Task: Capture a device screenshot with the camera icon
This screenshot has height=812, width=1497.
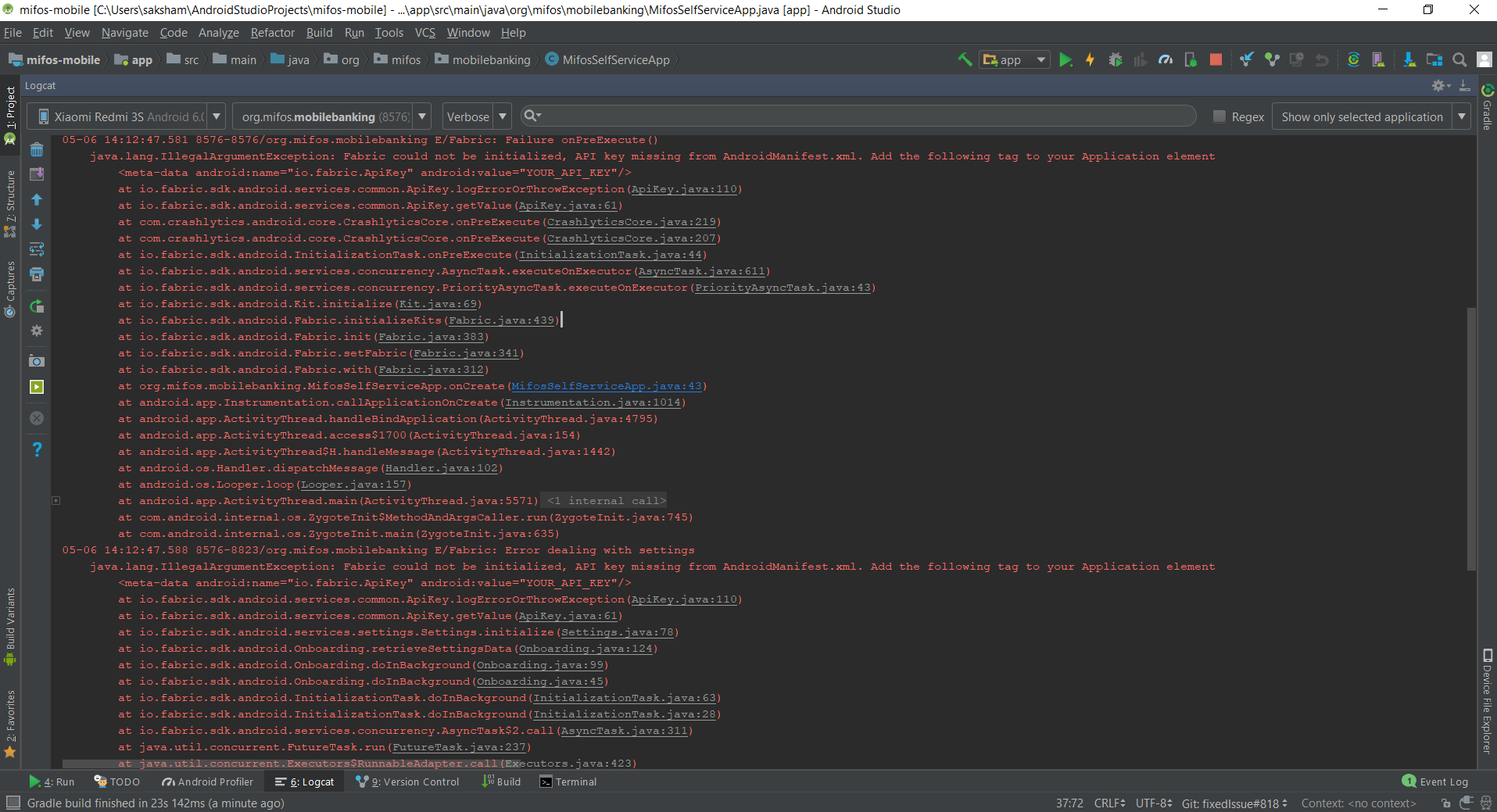Action: [36, 360]
